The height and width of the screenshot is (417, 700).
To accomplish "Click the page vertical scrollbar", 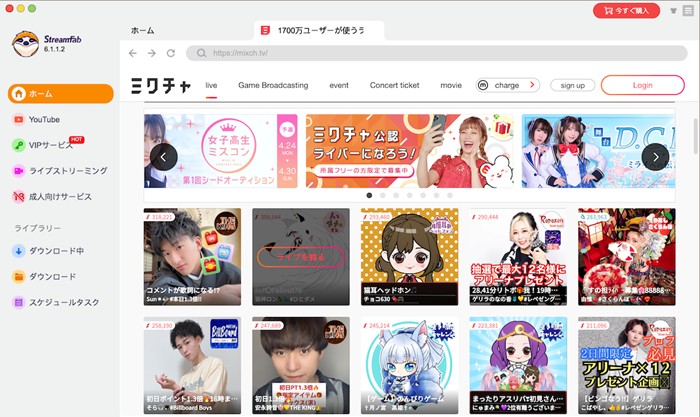I will (x=696, y=136).
